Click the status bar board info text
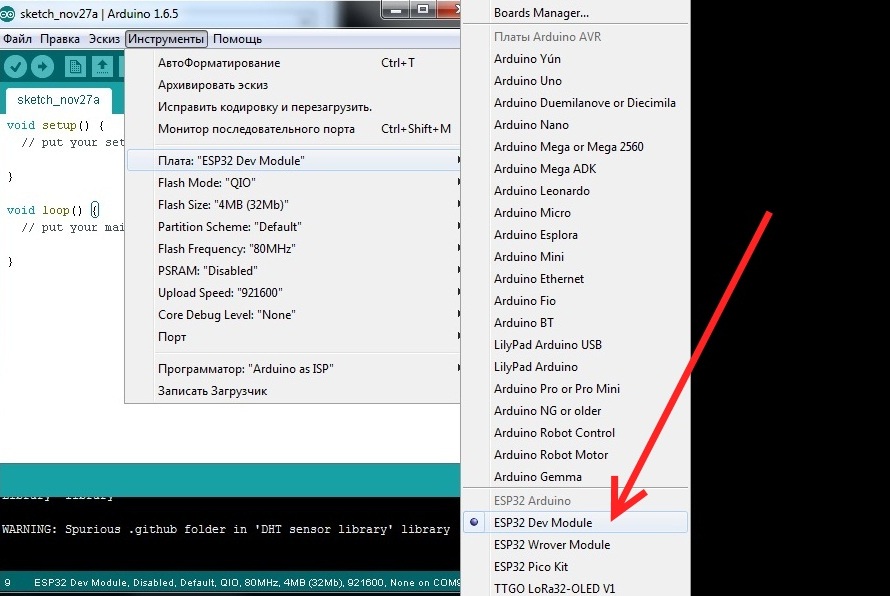Viewport: 890px width, 596px height. (x=246, y=582)
